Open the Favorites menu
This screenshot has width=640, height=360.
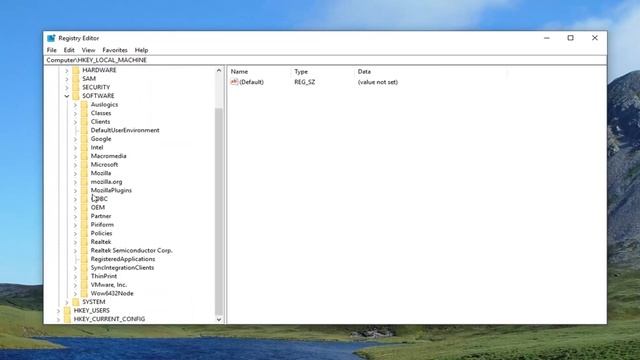115,50
